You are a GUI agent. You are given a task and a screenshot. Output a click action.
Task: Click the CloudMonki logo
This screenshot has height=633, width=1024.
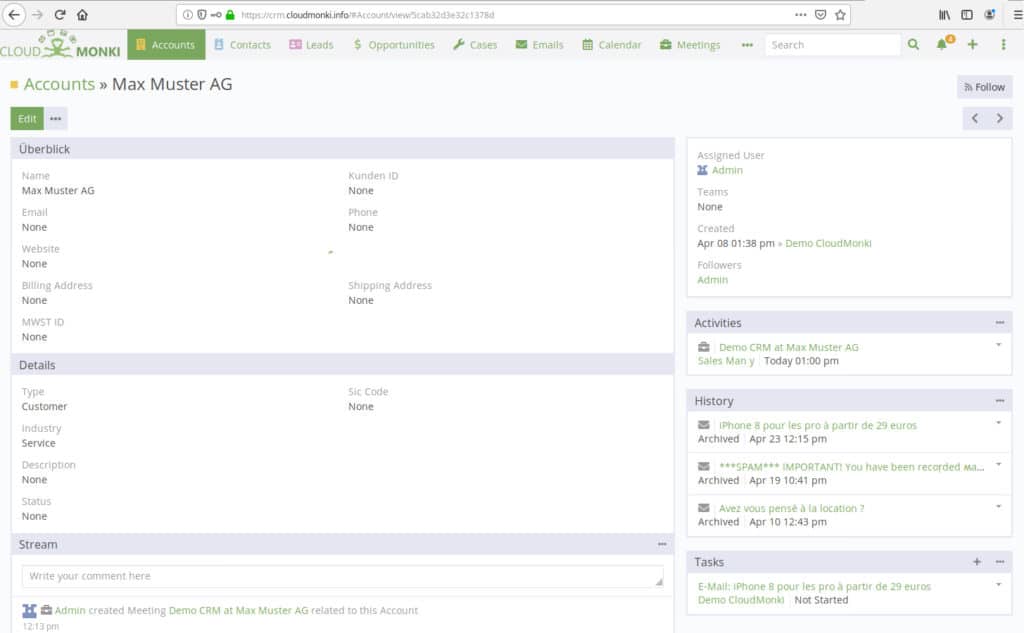coord(60,45)
